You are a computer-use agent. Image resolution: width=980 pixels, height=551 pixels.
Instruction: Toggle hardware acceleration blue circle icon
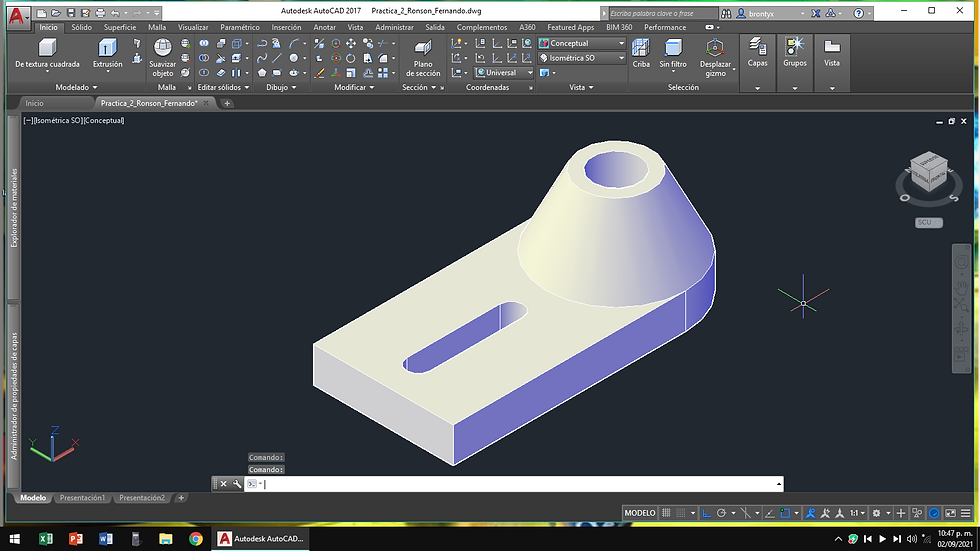934,513
